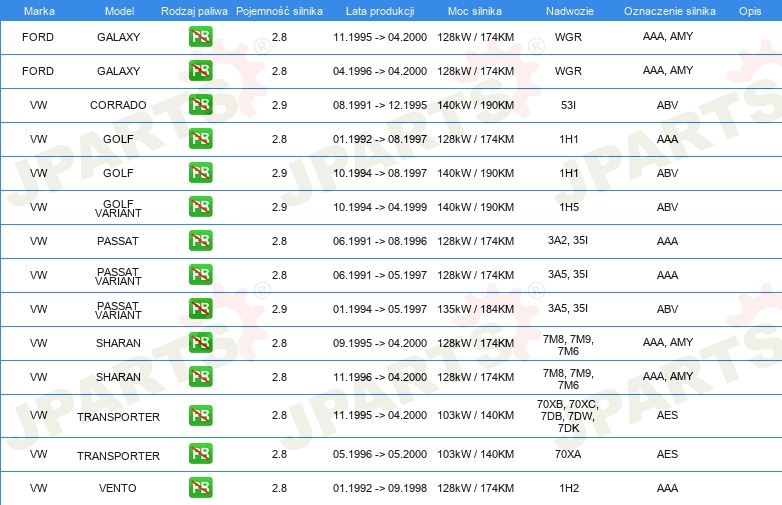The height and width of the screenshot is (505, 782).
Task: Click the Oznaczenie silnika column header
Action: pyautogui.click(x=669, y=11)
